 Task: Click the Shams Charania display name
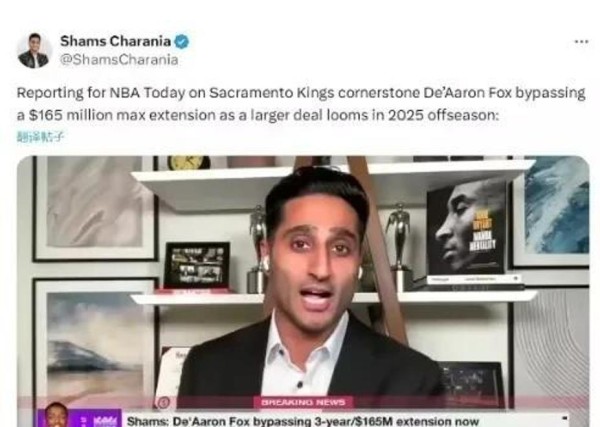[x=115, y=41]
